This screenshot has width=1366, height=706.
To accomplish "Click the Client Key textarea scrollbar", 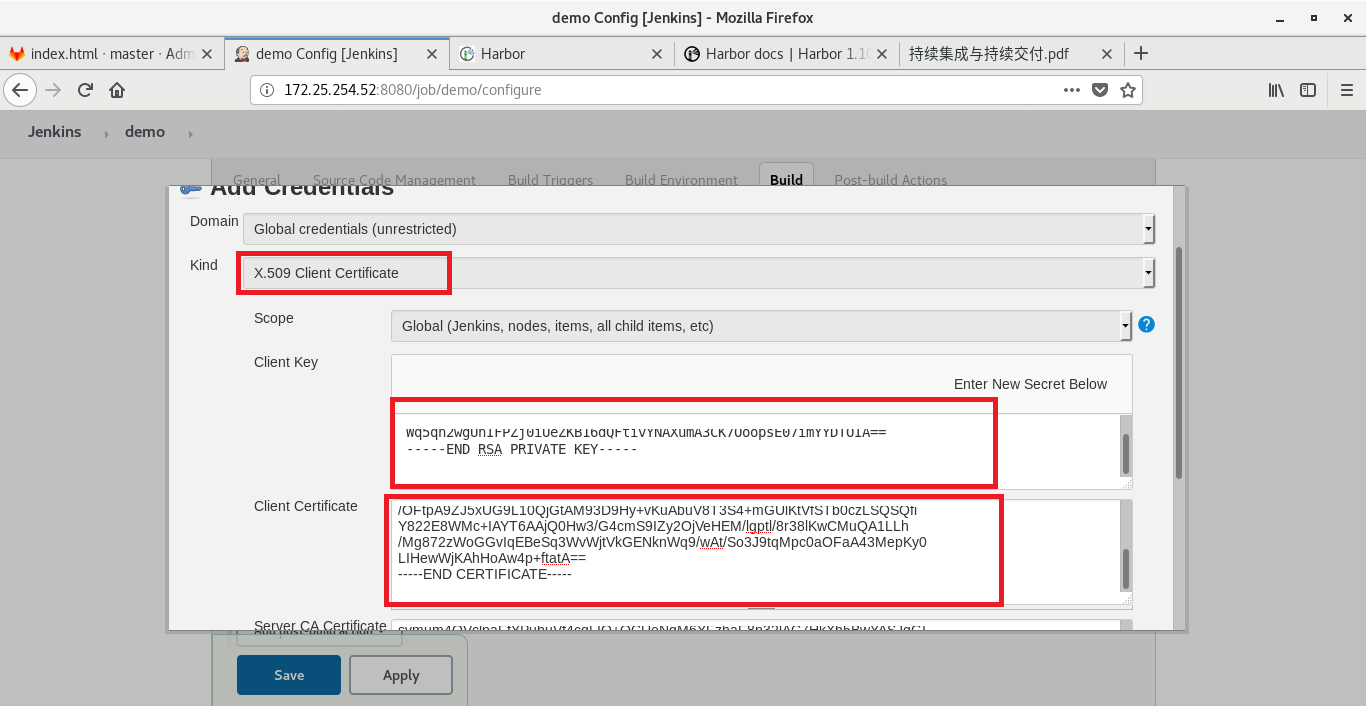I will (1125, 452).
